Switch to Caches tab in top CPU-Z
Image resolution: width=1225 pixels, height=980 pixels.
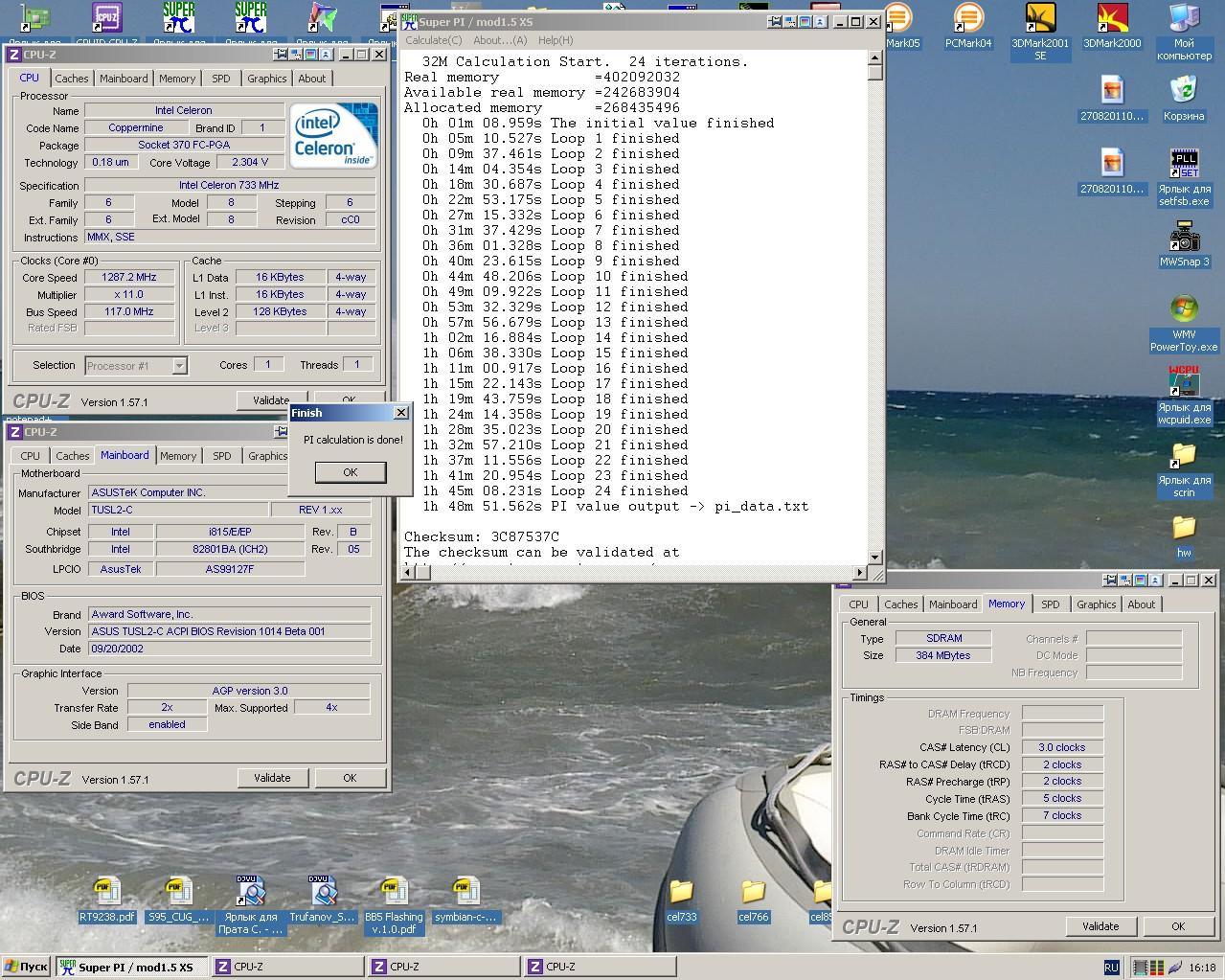tap(71, 79)
